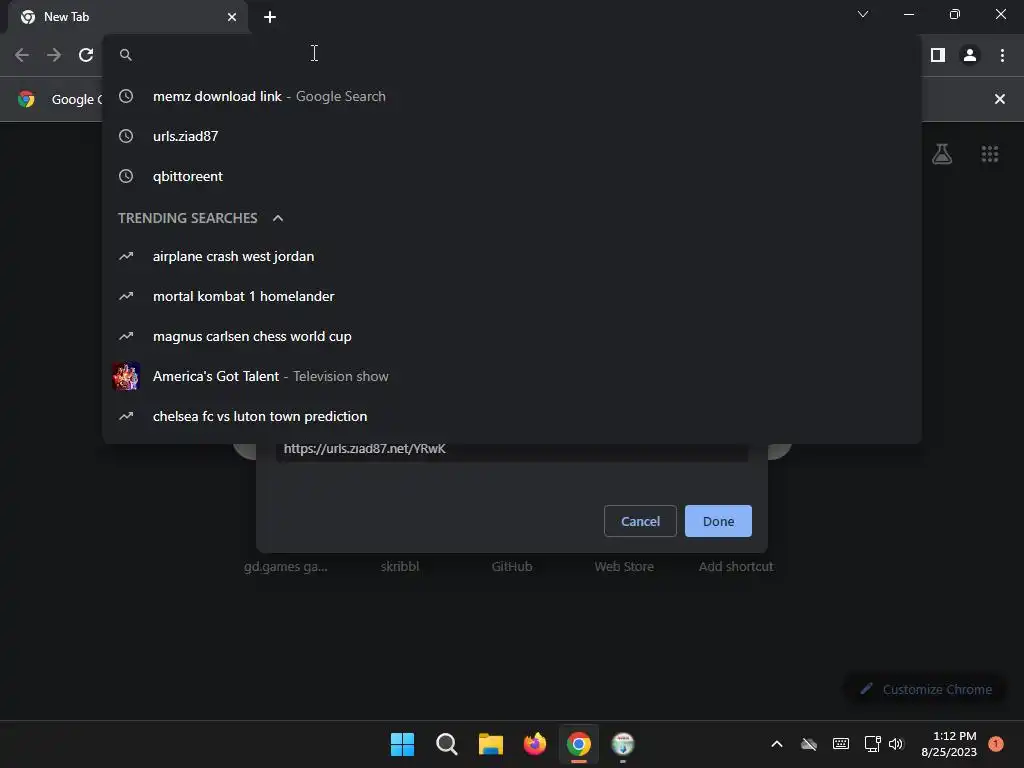
Task: Go forward with the forward arrow
Action: [54, 55]
